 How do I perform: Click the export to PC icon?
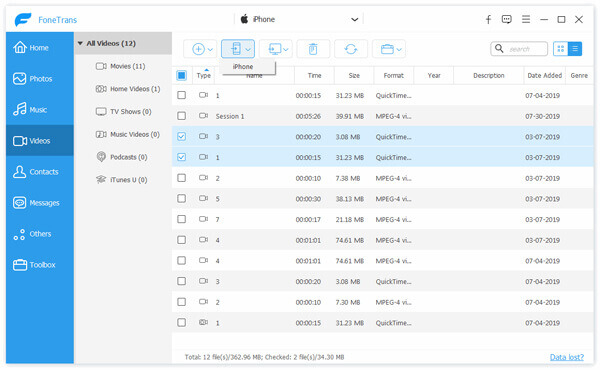tap(275, 49)
